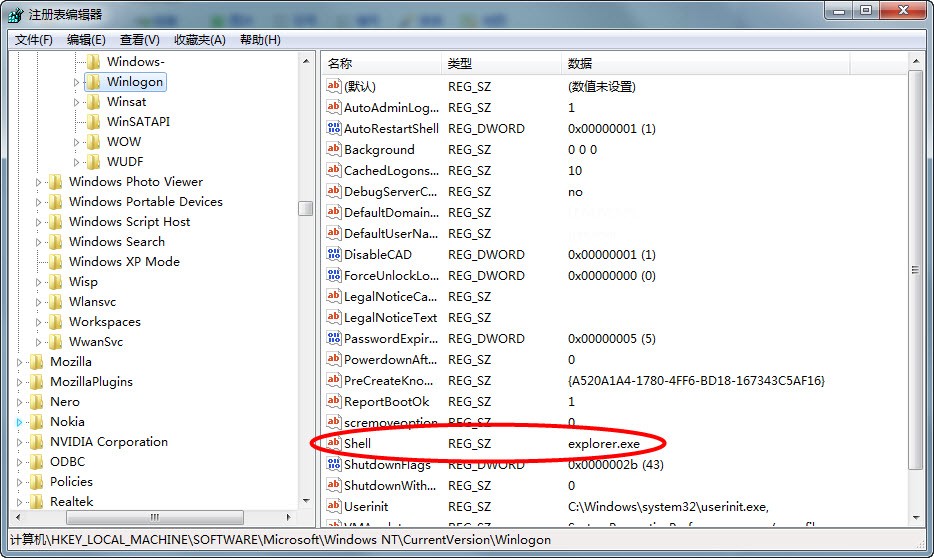Sort values by 名称 column header
The image size is (934, 558).
coord(381,64)
